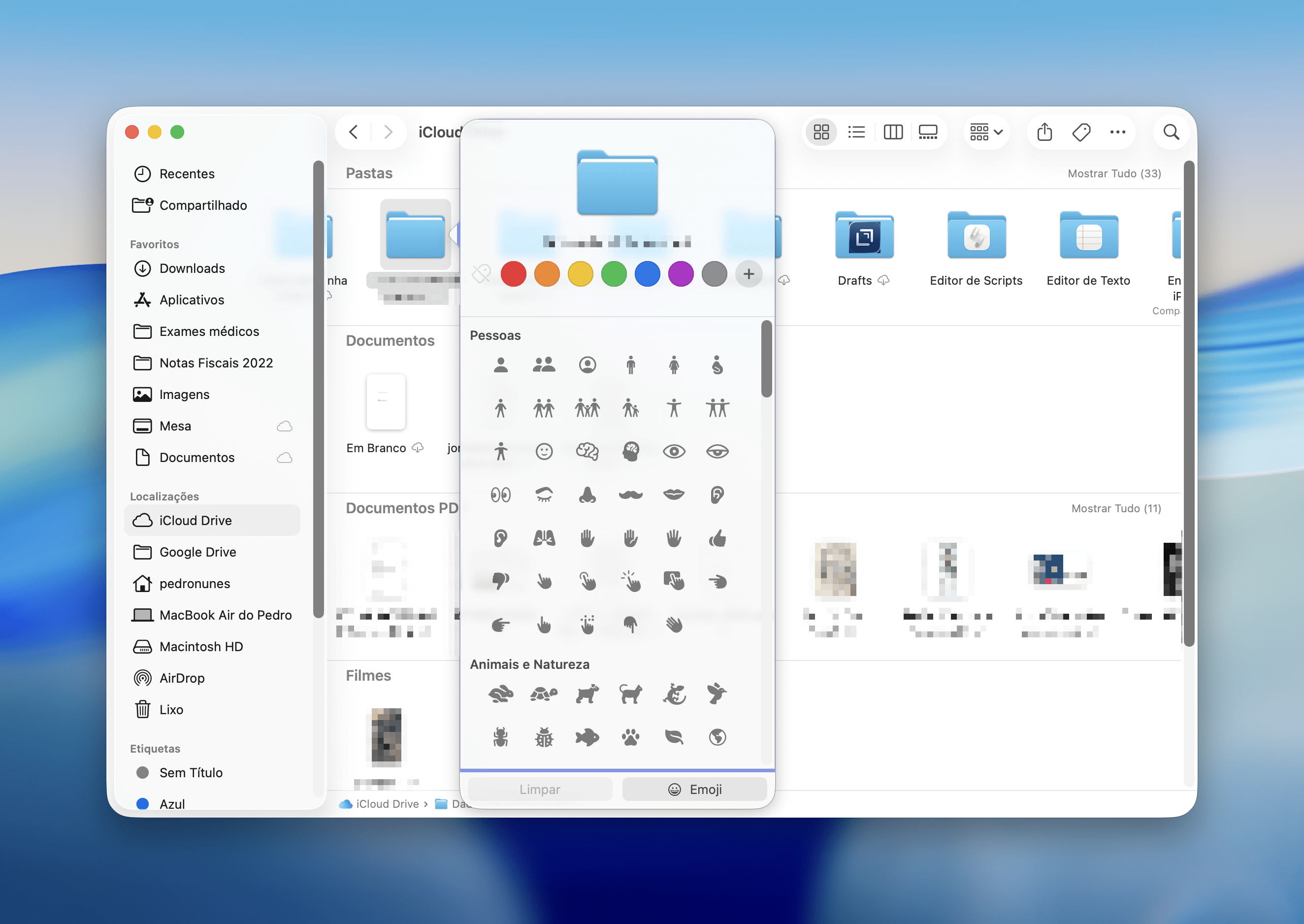Pick the brain symbol for folder
Screen dimensions: 1304x924
tap(587, 451)
